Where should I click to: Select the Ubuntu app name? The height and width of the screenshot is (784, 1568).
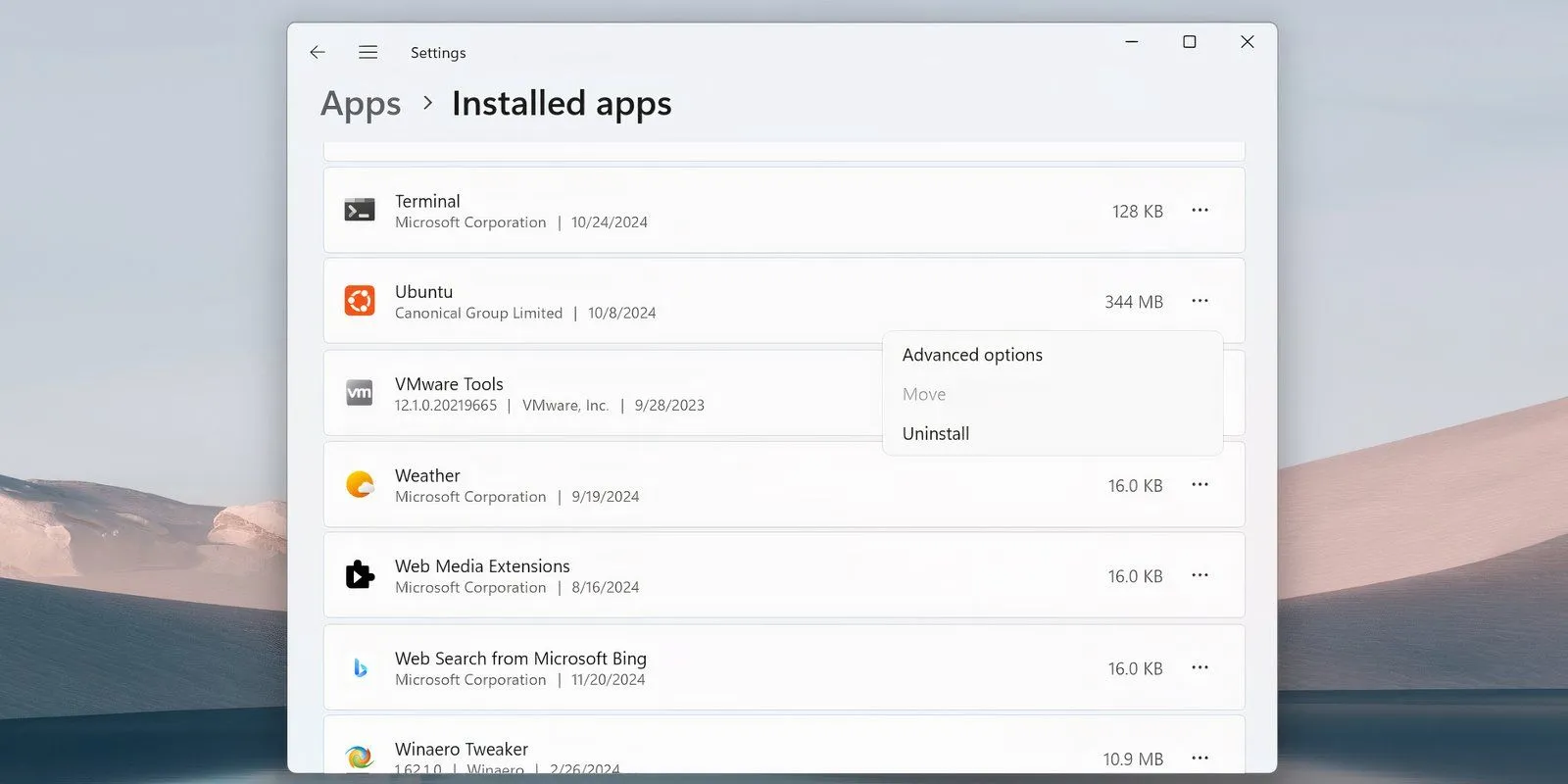coord(423,292)
